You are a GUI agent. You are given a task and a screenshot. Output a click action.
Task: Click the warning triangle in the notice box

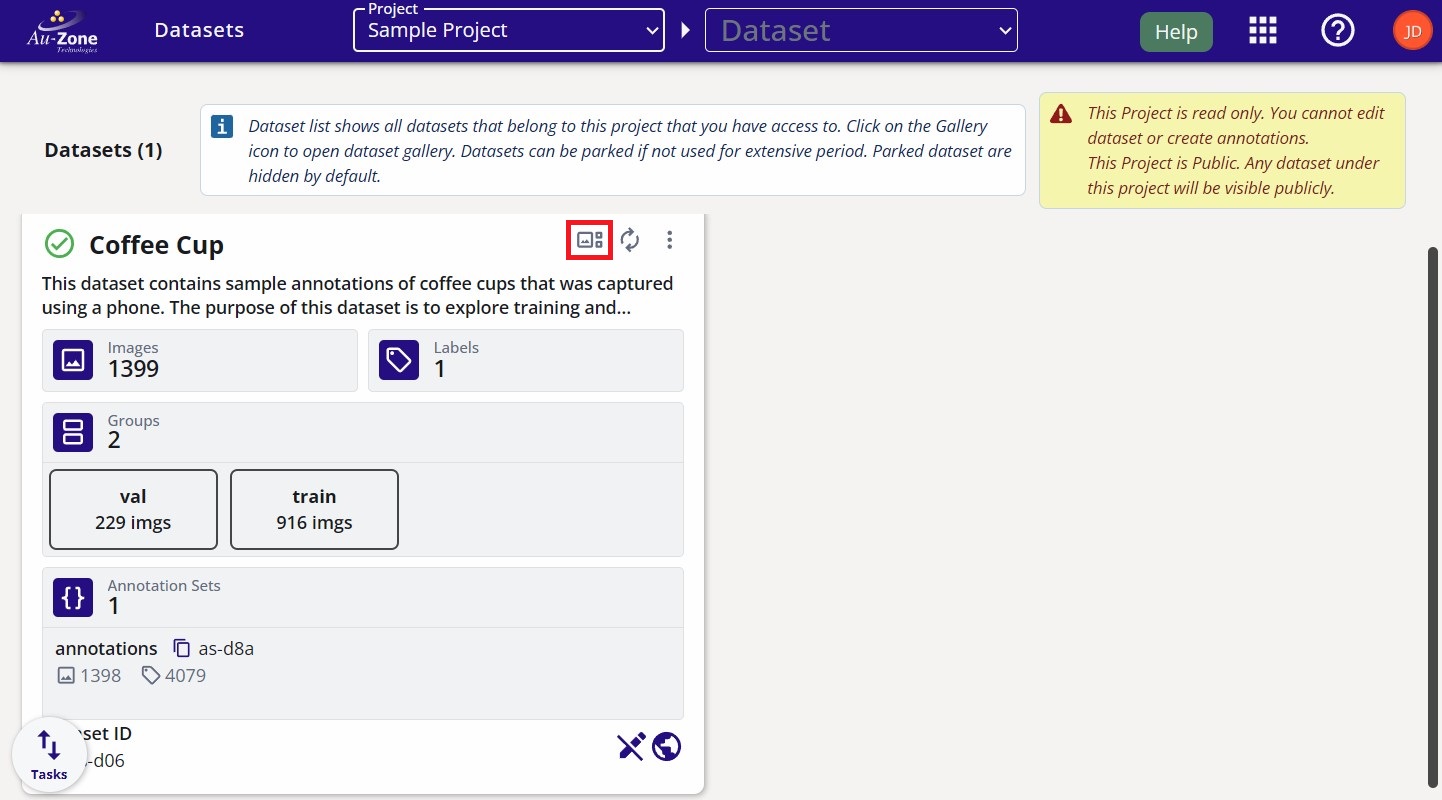point(1060,113)
